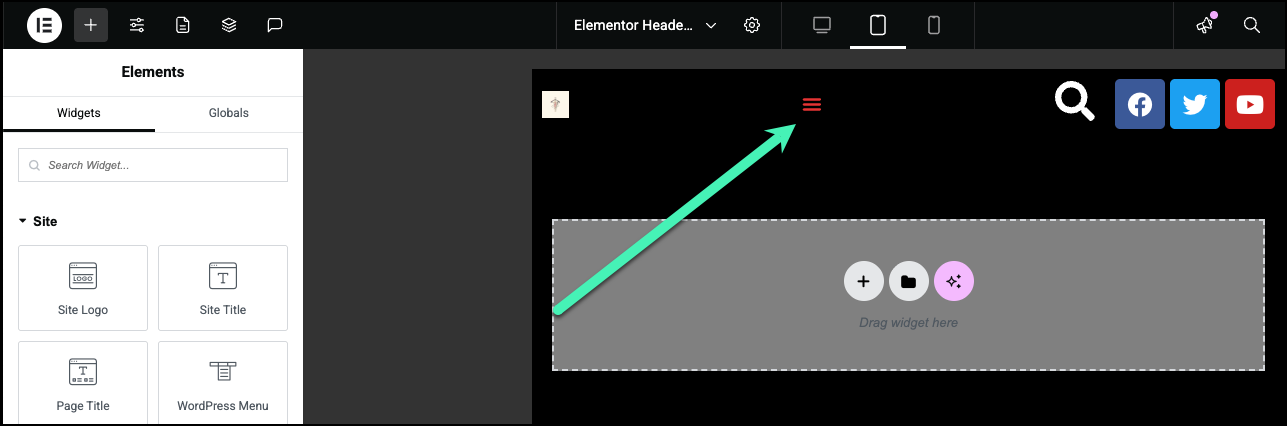Open Site Settings sliders icon
This screenshot has width=1287, height=426.
(x=137, y=25)
